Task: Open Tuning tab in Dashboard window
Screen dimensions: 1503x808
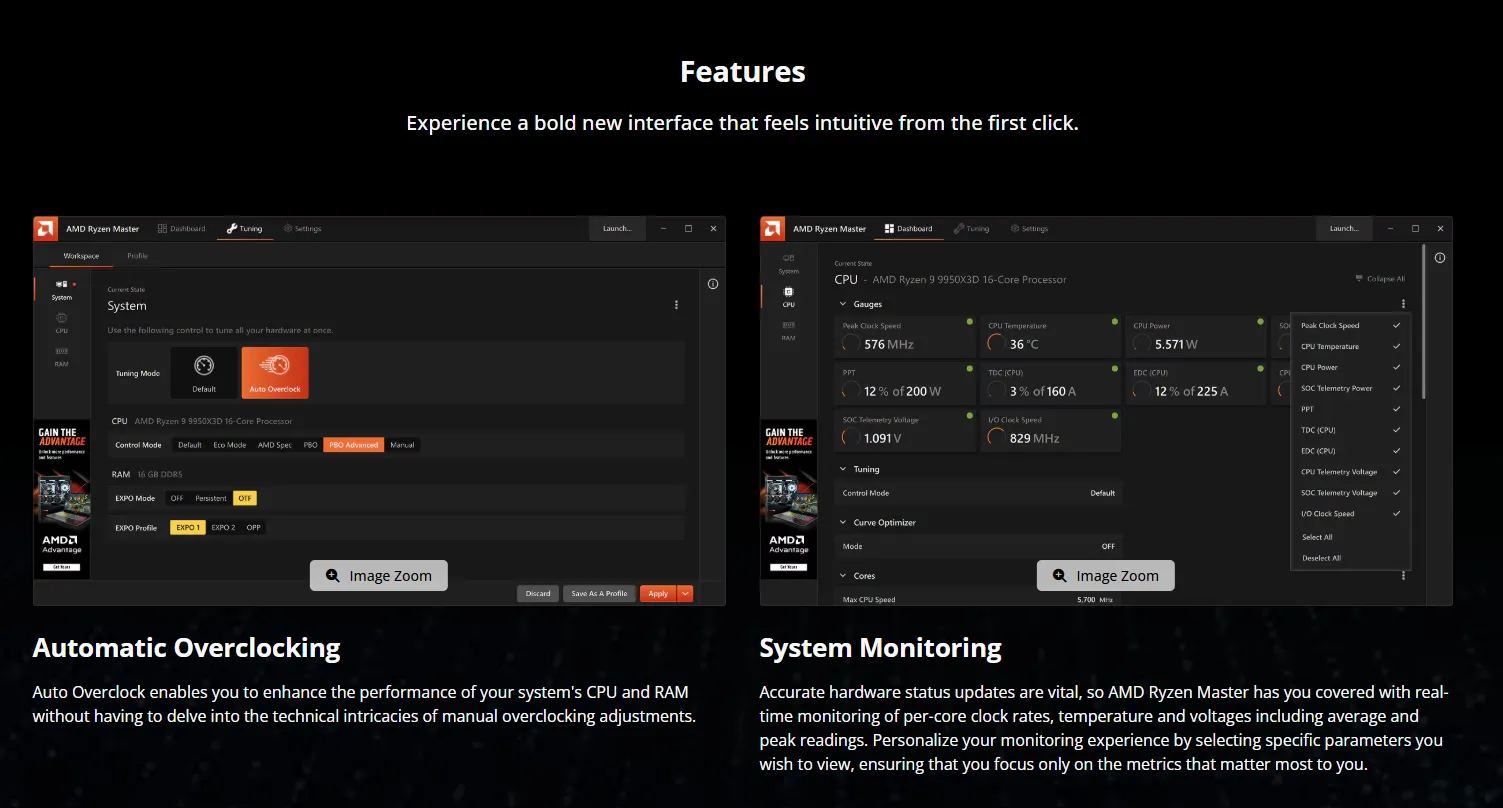Action: coord(971,229)
